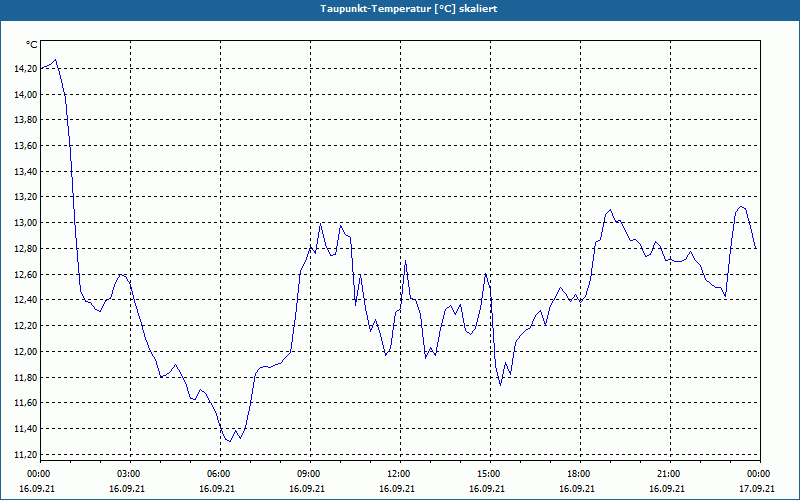This screenshot has height=500, width=800.
Task: Click the °C unit label above the y-axis
Action: click(x=32, y=45)
